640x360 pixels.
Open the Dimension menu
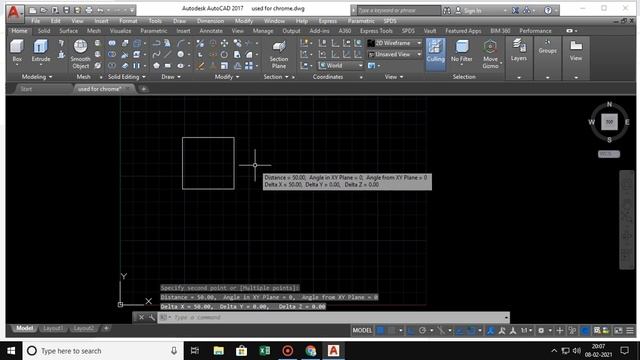pos(210,21)
